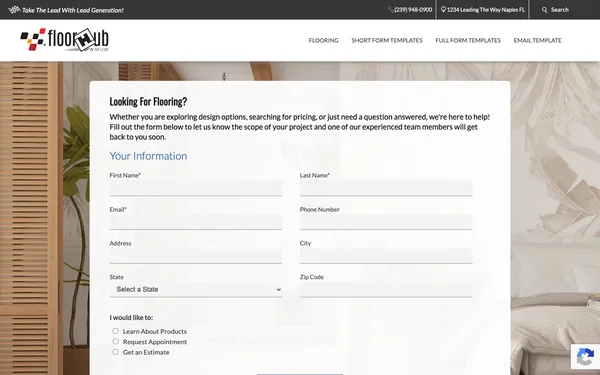The image size is (600, 375).
Task: Click the reCAPTCHA badge
Action: (x=585, y=357)
